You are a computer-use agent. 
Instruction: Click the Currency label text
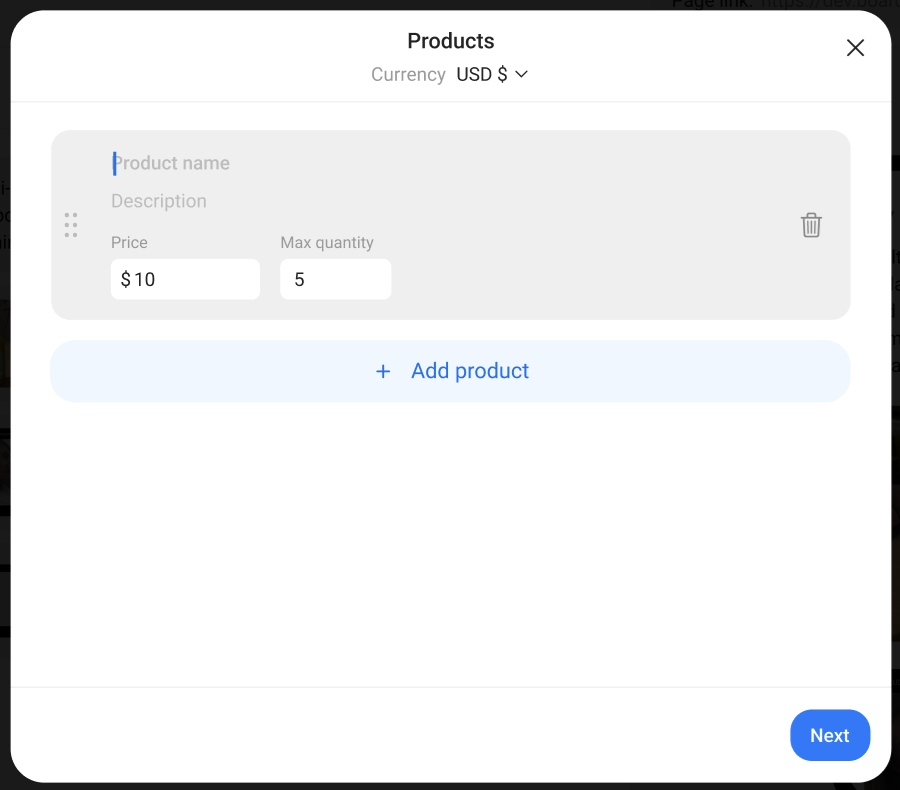(x=408, y=74)
